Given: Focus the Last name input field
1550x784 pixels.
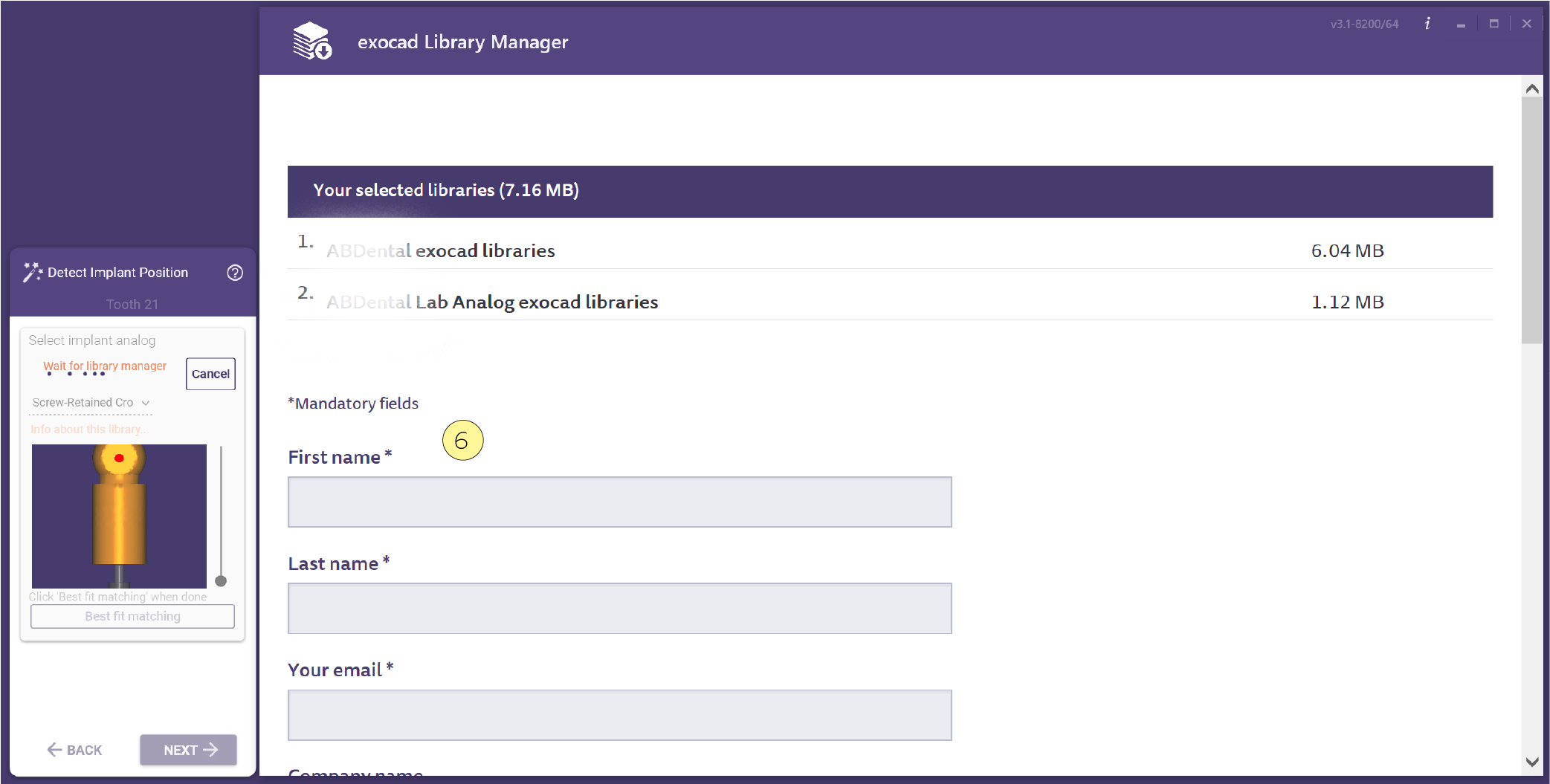Looking at the screenshot, I should coord(620,609).
